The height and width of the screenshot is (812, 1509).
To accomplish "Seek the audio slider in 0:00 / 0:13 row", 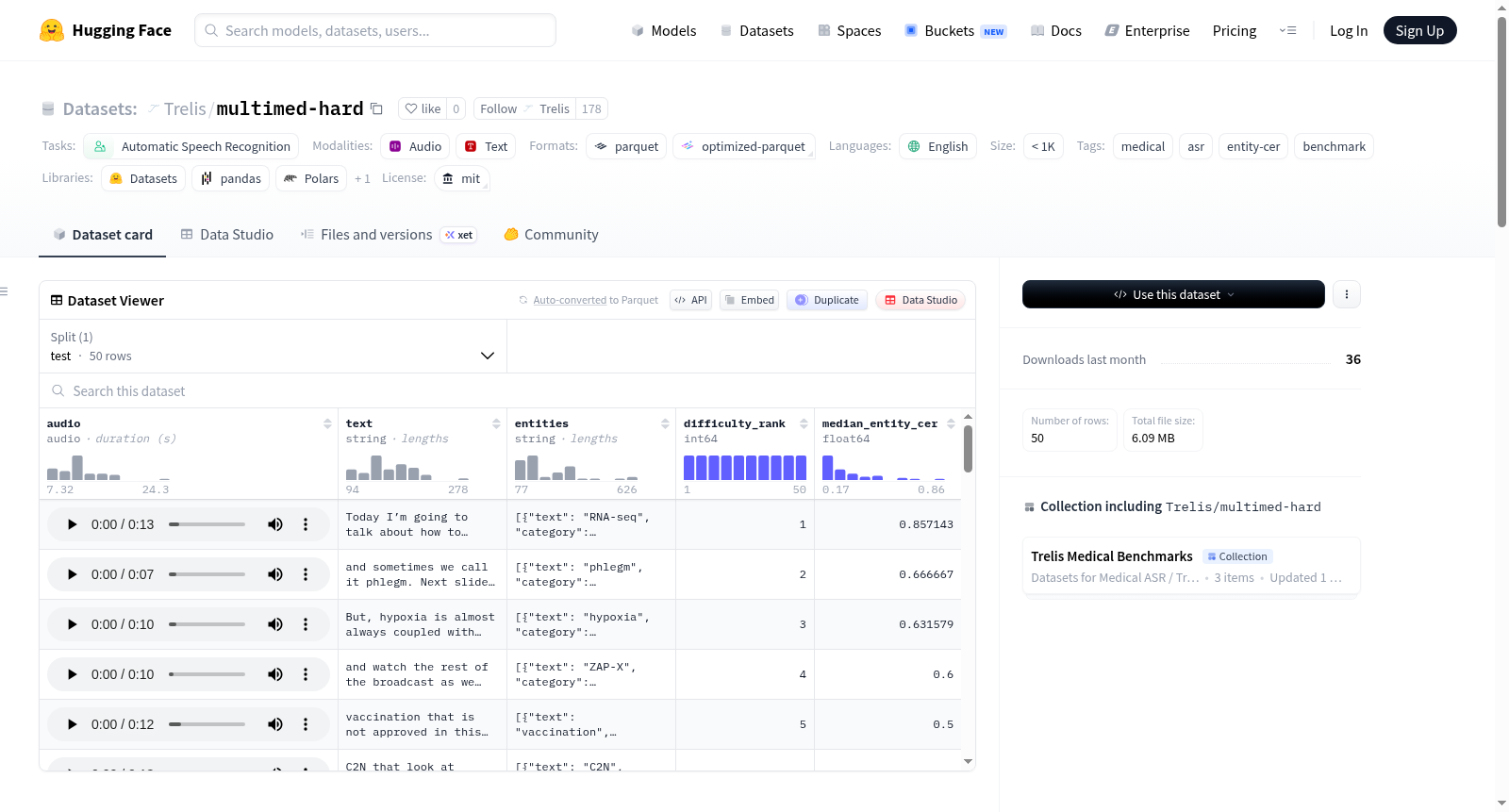I will pyautogui.click(x=207, y=524).
